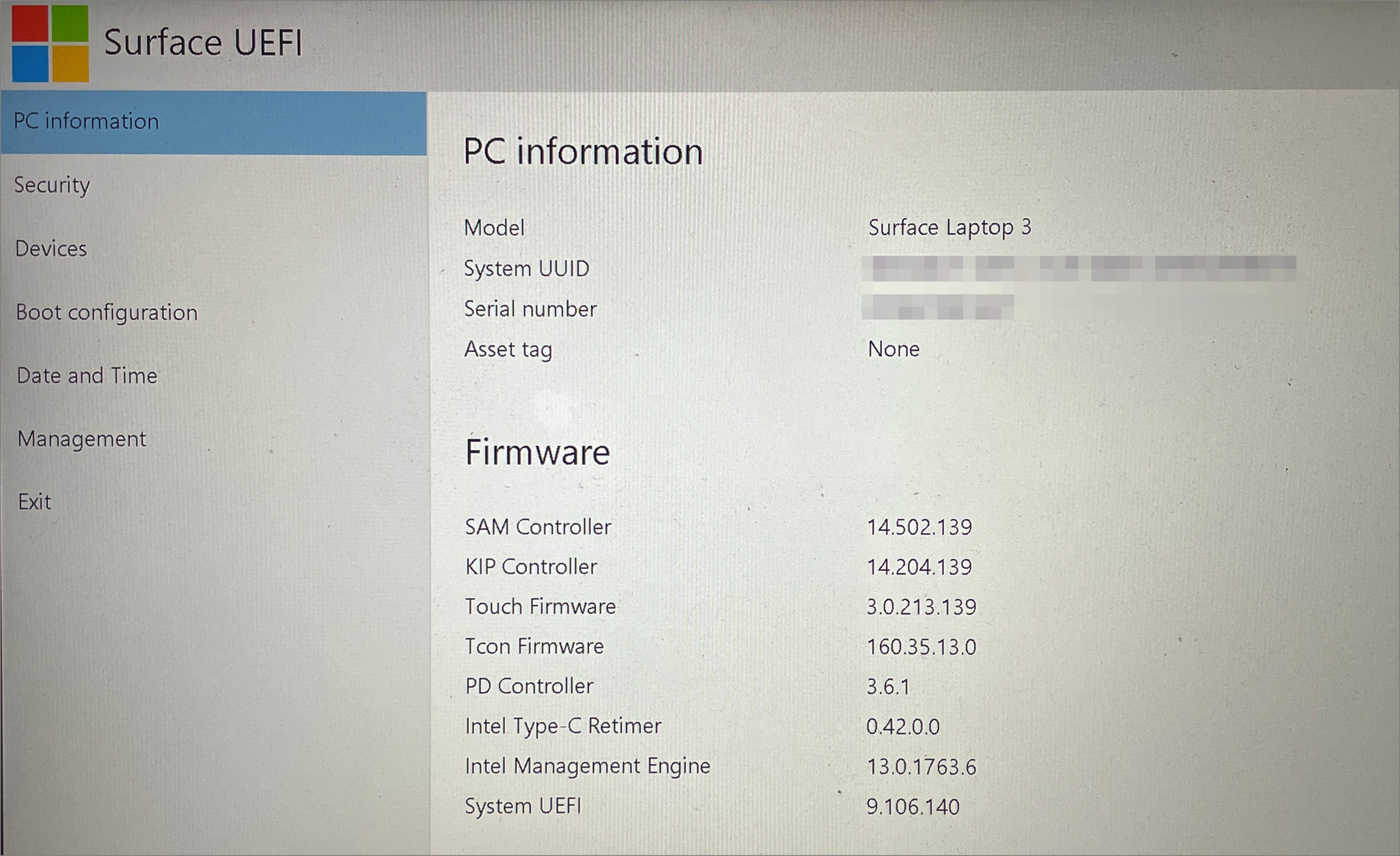Select the Management sidebar entry
Viewport: 1400px width, 856px height.
81,439
